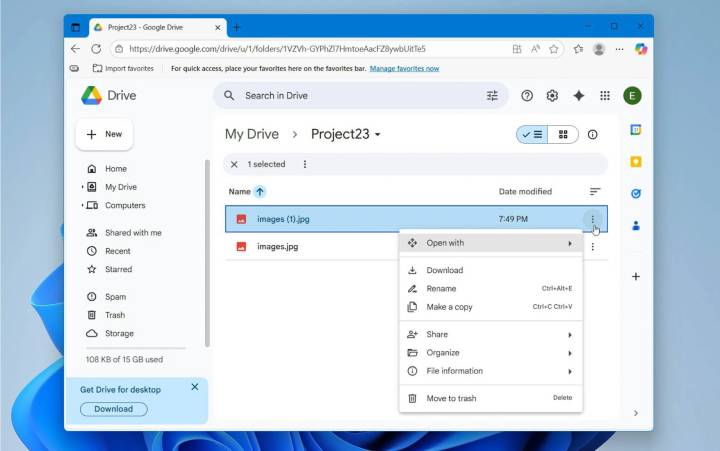Refresh the browser page

click(x=96, y=49)
